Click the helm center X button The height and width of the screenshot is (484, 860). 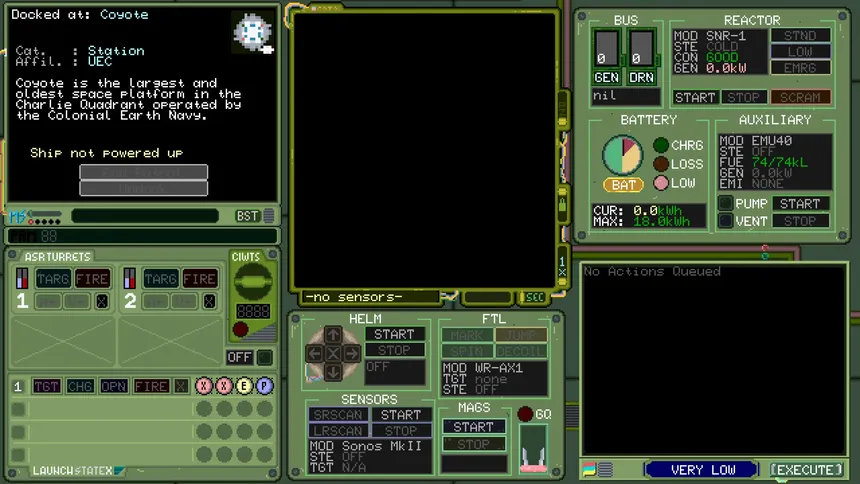coord(333,353)
